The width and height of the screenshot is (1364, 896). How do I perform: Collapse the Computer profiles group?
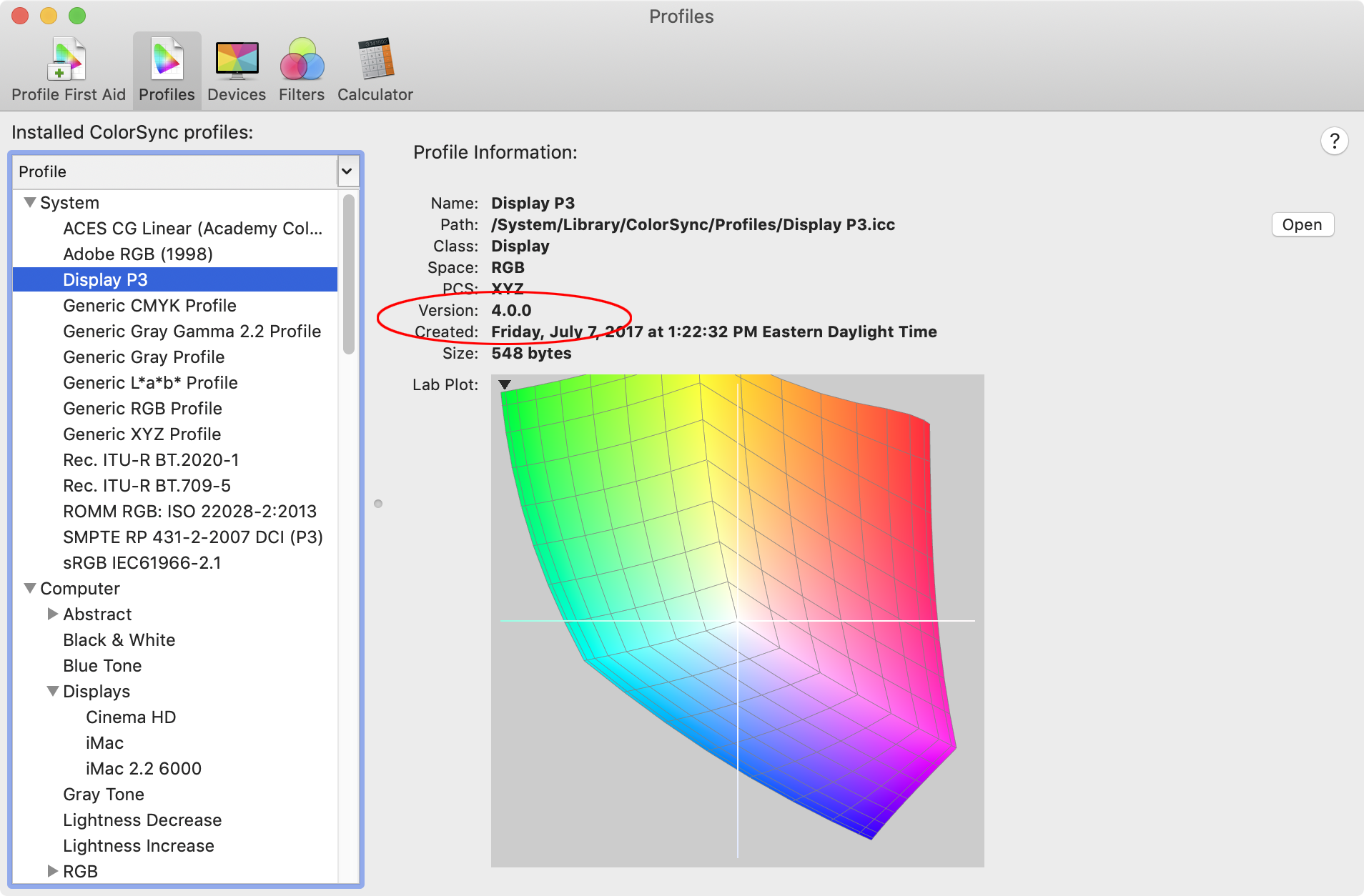[x=29, y=588]
